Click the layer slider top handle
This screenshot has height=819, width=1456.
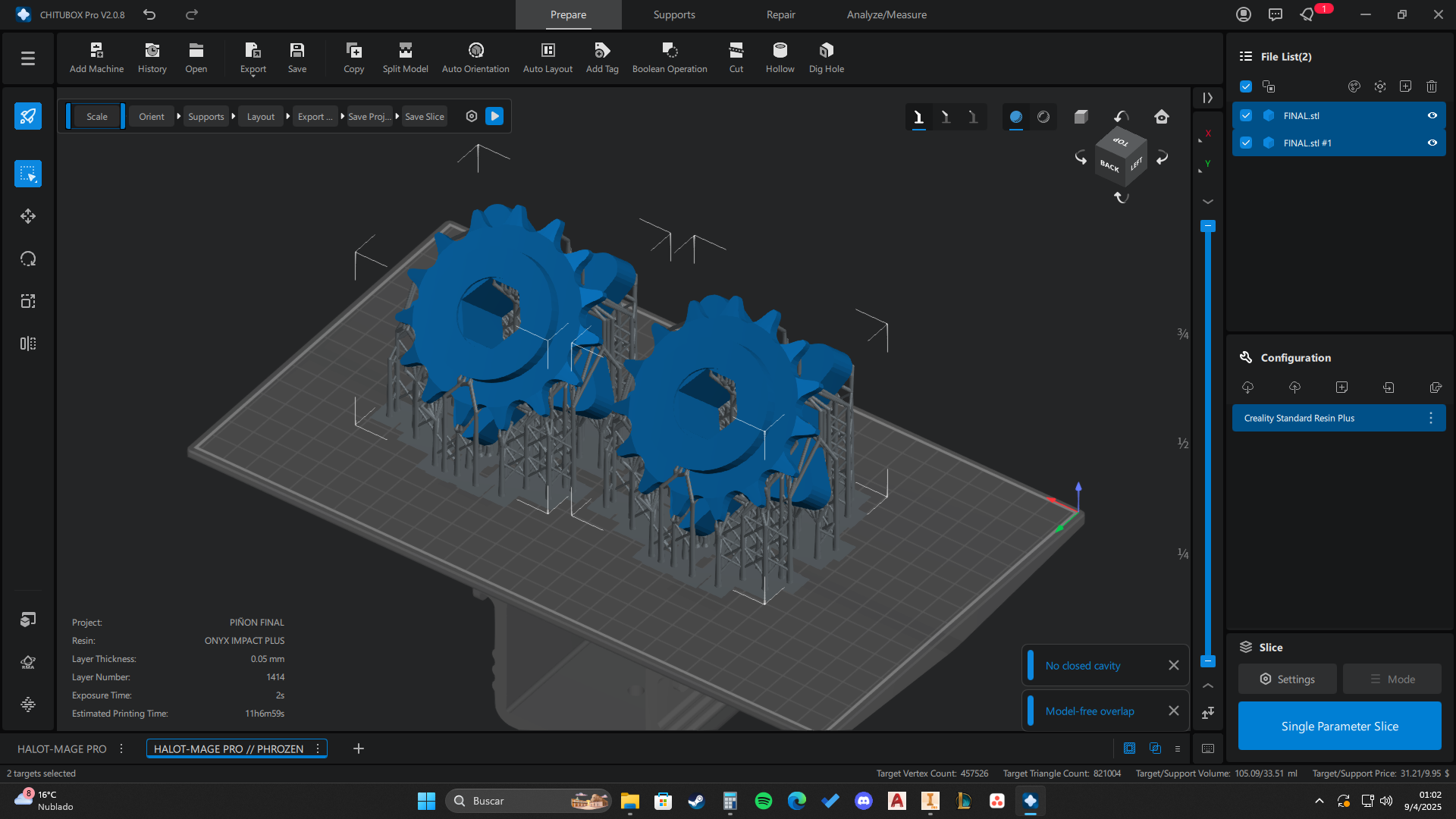[x=1208, y=226]
